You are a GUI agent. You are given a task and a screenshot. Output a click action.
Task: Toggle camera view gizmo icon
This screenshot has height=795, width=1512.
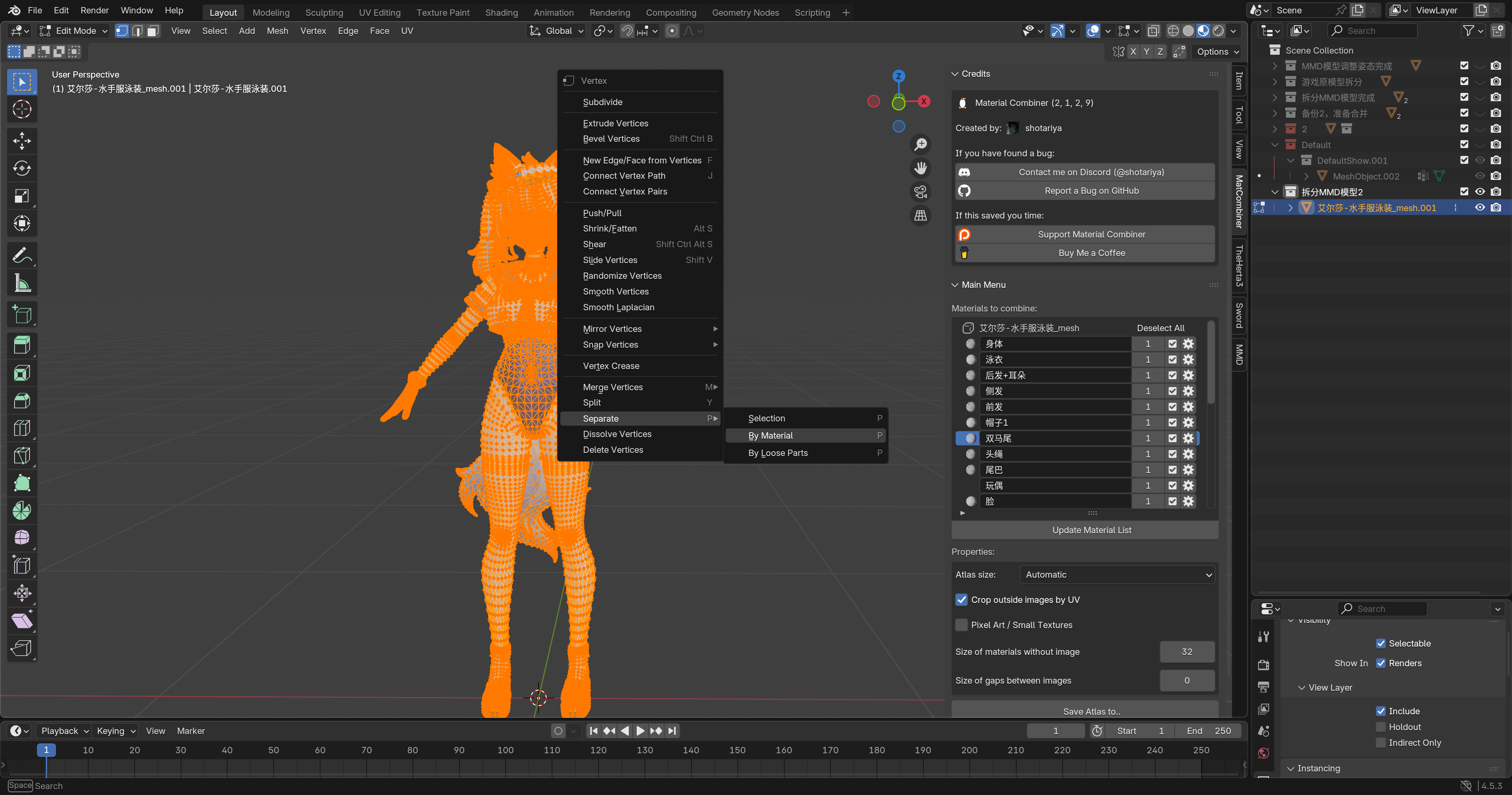click(x=920, y=191)
